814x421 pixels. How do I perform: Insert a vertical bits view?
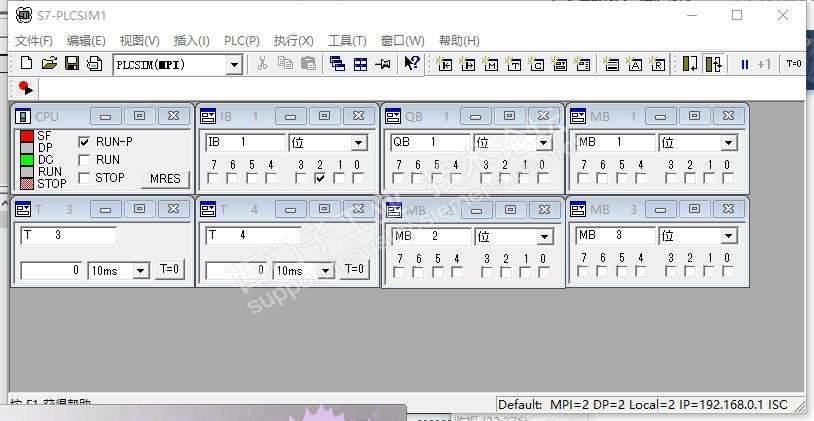[582, 64]
